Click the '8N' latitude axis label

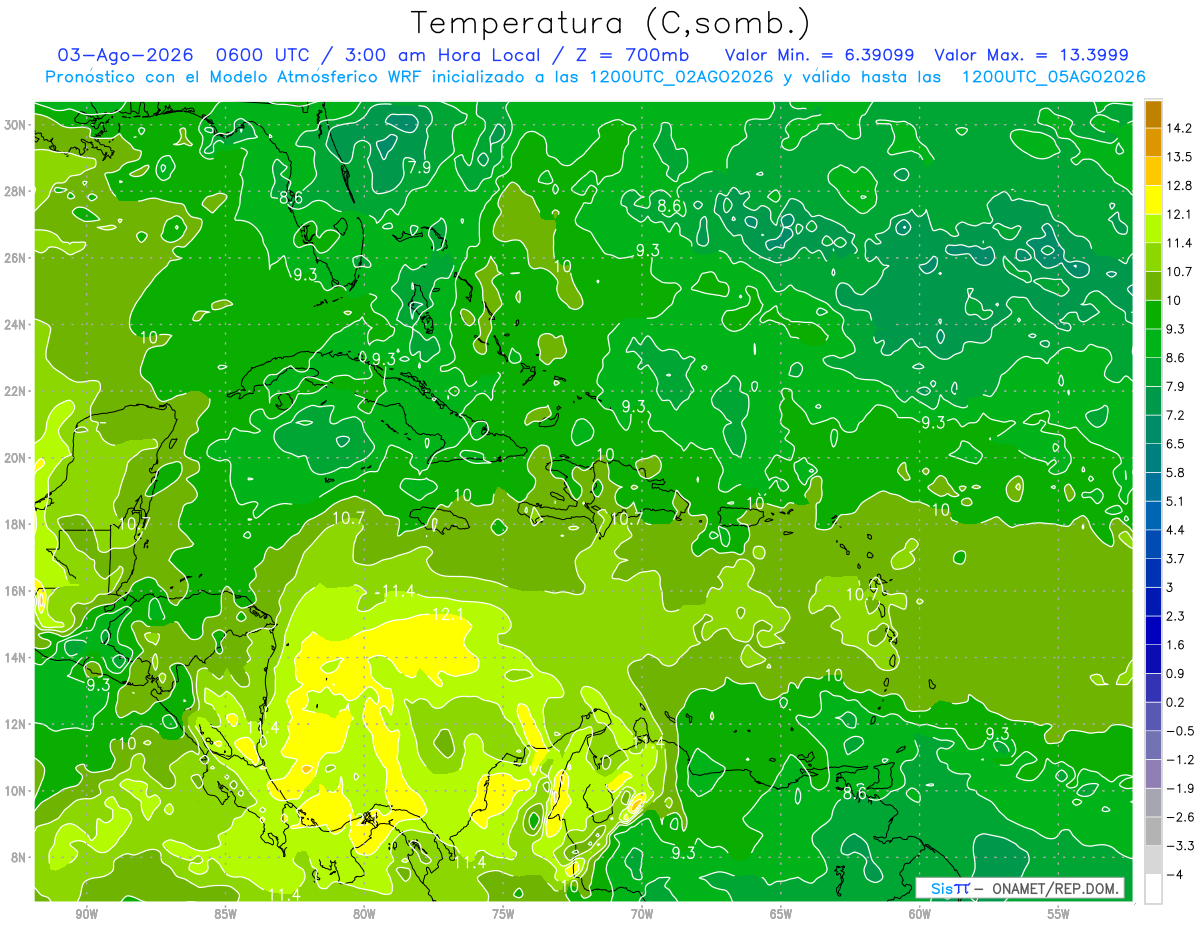19,857
